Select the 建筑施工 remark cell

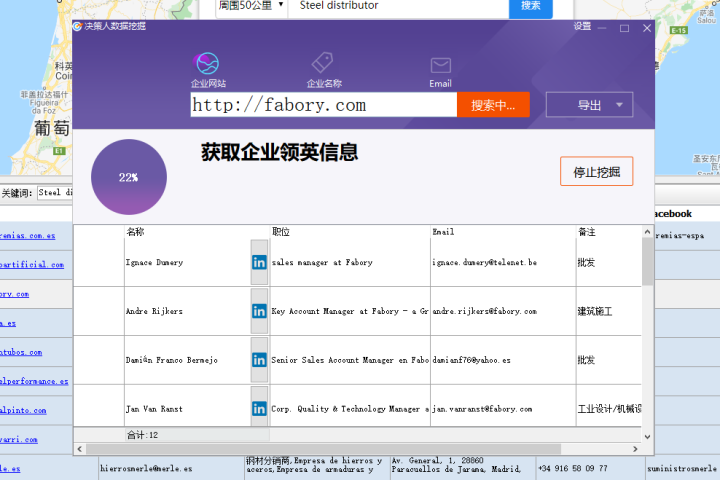[608, 311]
